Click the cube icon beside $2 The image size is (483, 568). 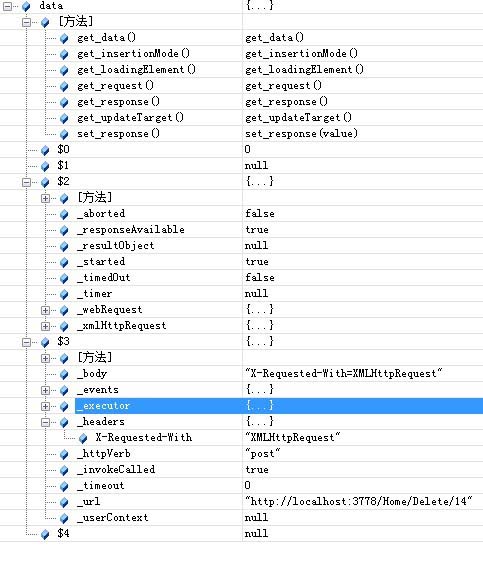coord(45,182)
